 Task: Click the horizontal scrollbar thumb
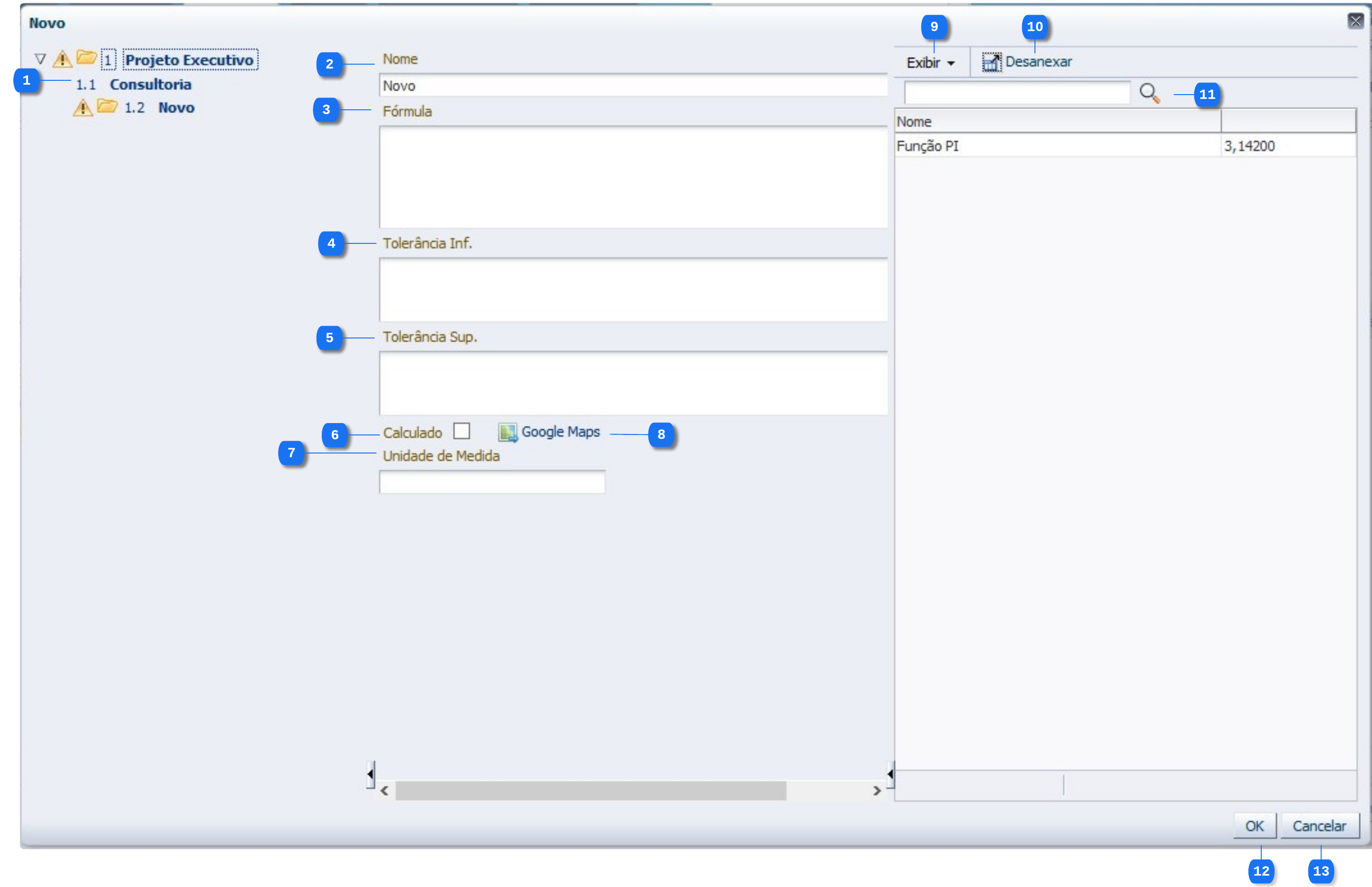pos(590,790)
